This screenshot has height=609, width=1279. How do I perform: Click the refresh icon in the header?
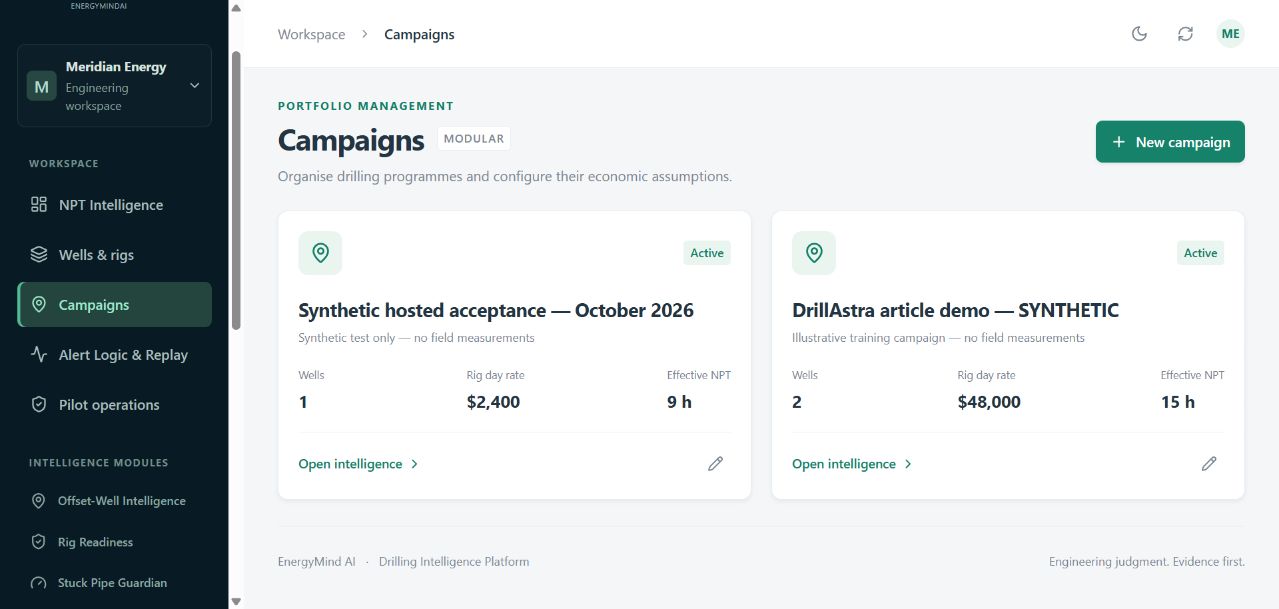[x=1185, y=34]
